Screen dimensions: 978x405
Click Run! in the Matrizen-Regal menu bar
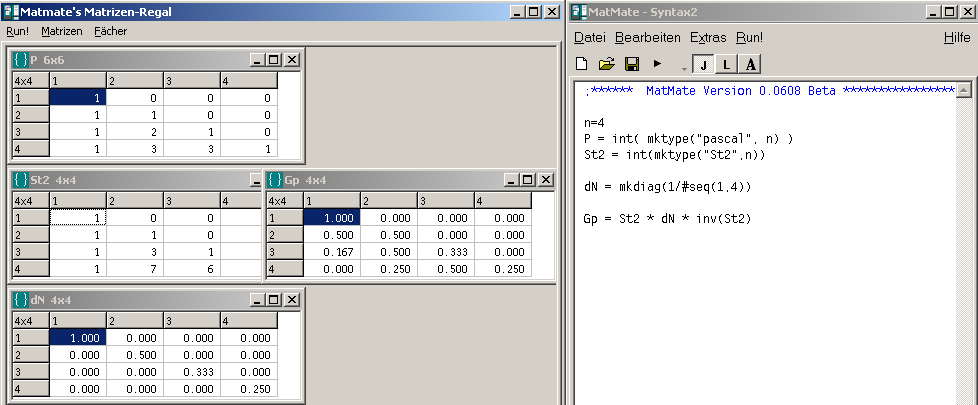[17, 31]
